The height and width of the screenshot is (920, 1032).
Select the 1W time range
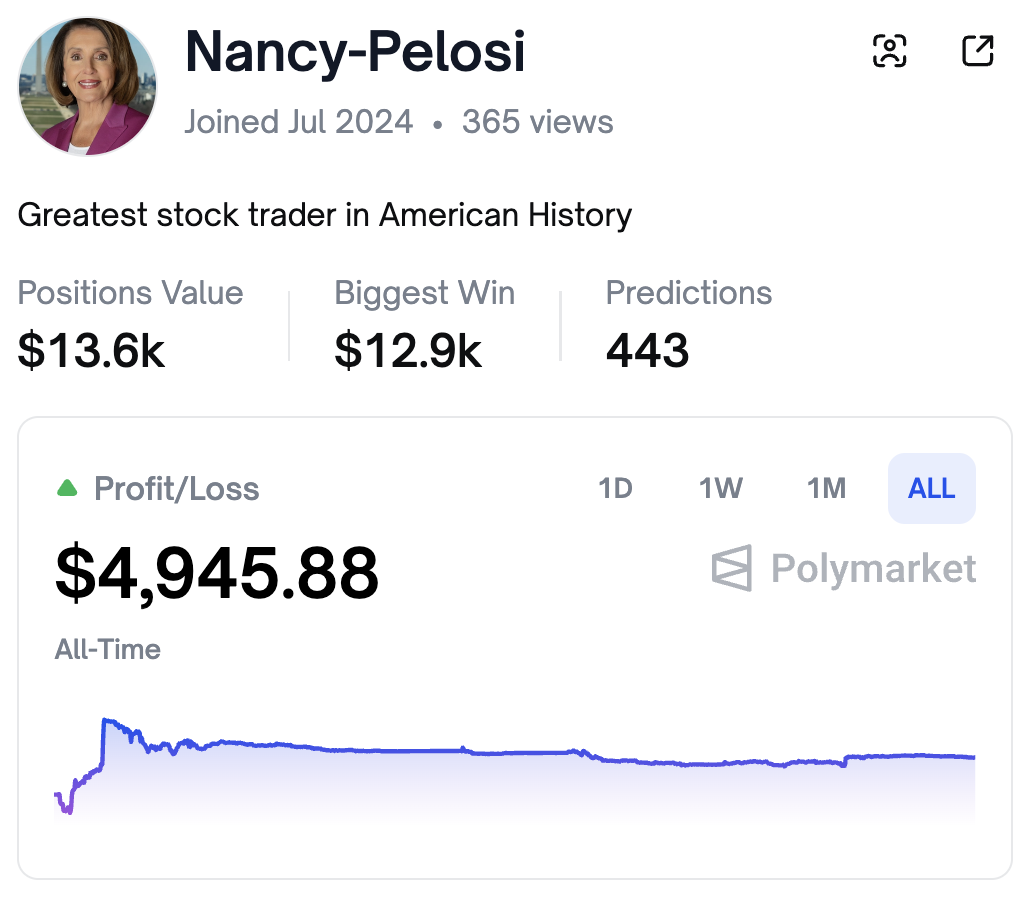pyautogui.click(x=721, y=489)
